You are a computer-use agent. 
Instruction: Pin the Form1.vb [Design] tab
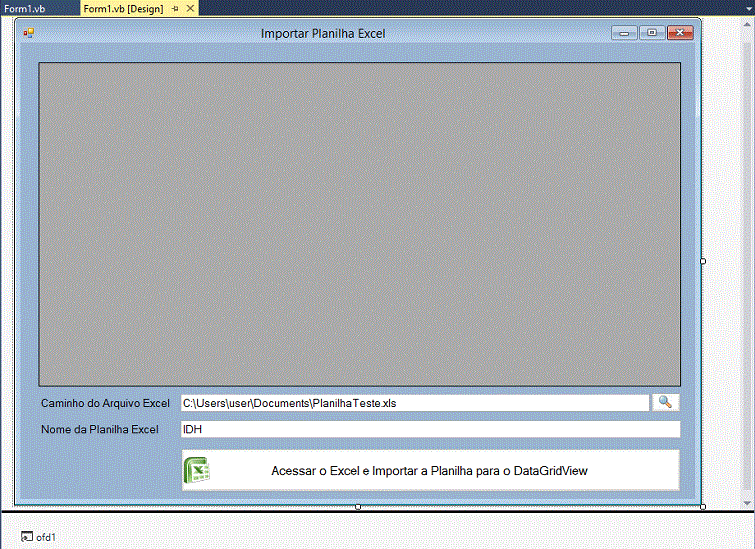point(175,9)
